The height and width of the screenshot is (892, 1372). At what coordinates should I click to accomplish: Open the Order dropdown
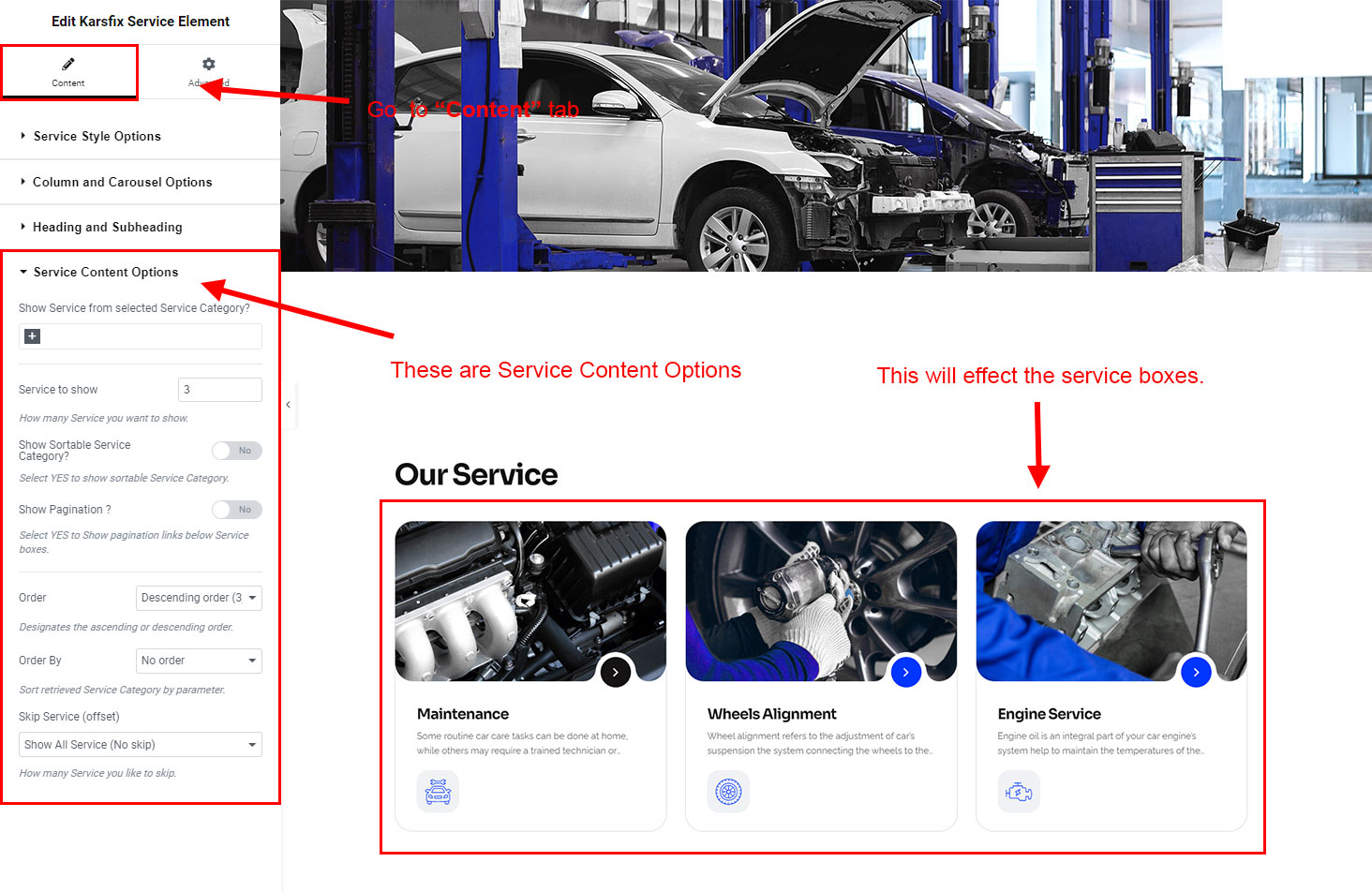pos(199,598)
